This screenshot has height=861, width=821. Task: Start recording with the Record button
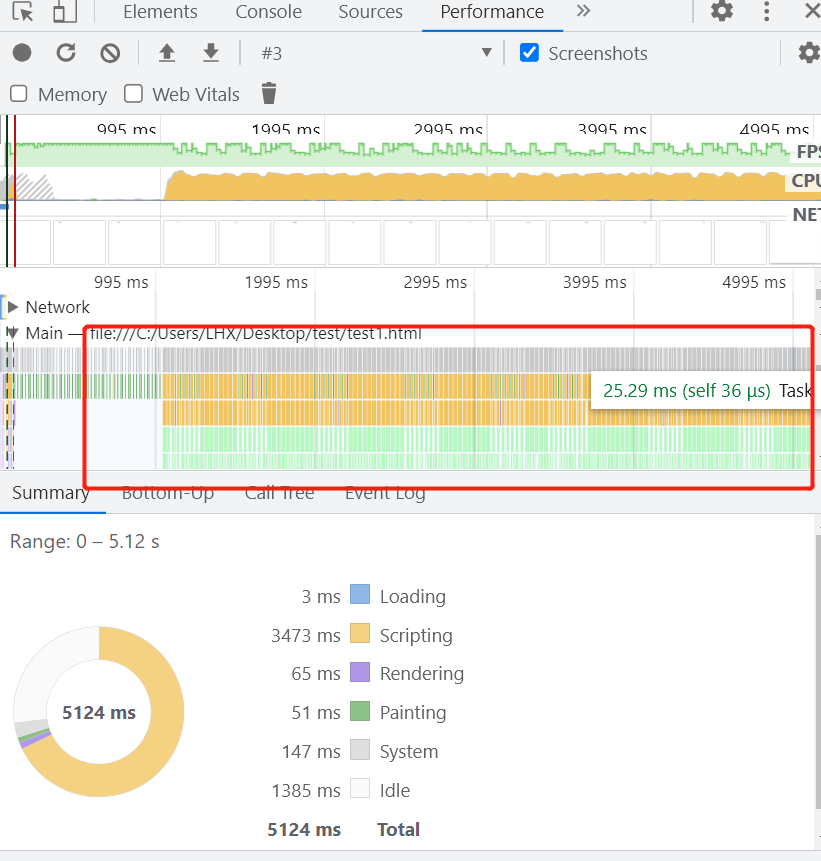point(22,53)
